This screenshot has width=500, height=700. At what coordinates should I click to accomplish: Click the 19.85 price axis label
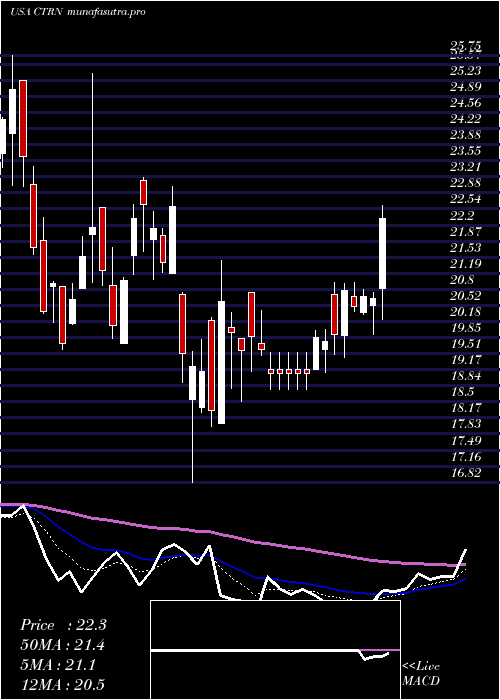[466, 328]
